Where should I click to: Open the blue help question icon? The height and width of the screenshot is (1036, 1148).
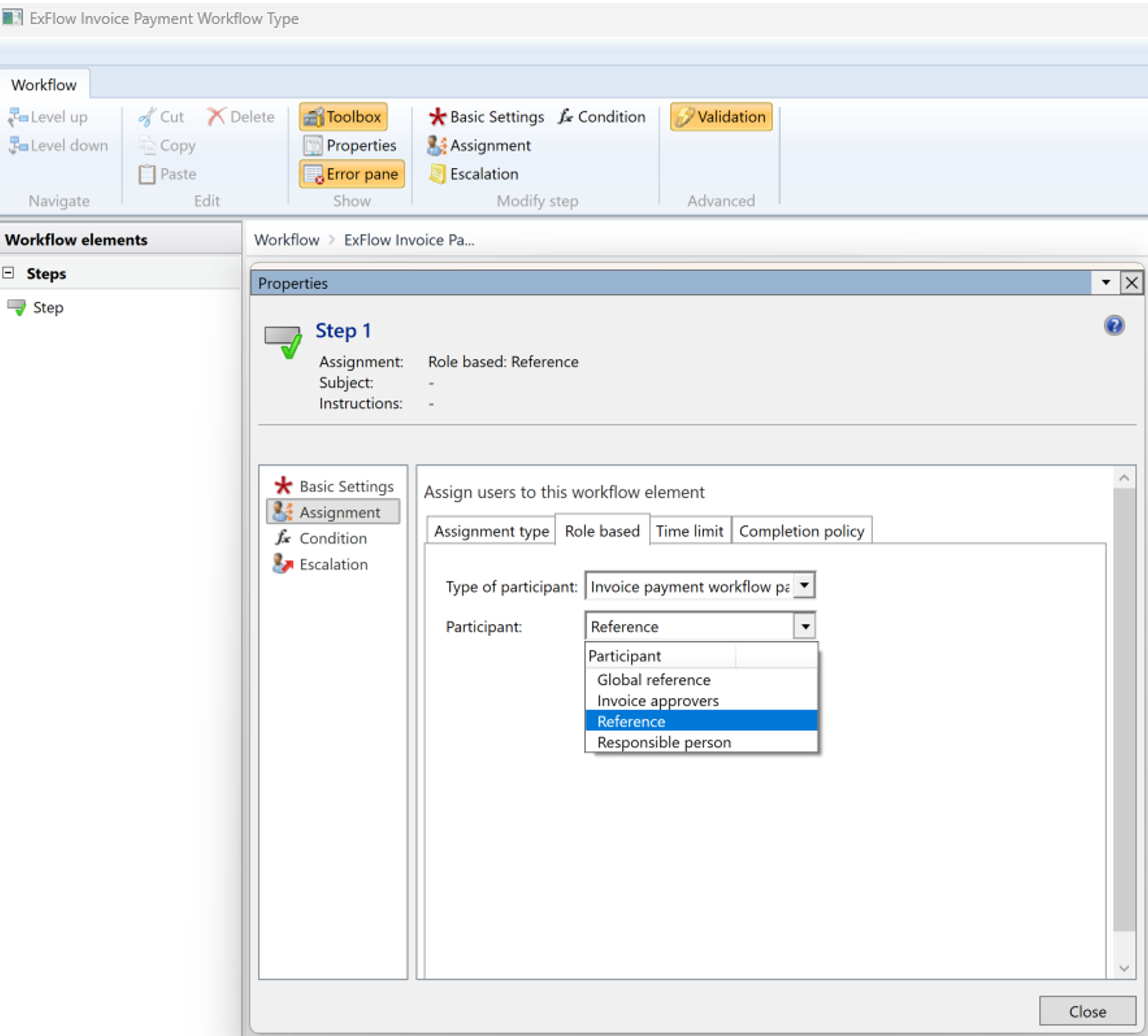coord(1114,326)
